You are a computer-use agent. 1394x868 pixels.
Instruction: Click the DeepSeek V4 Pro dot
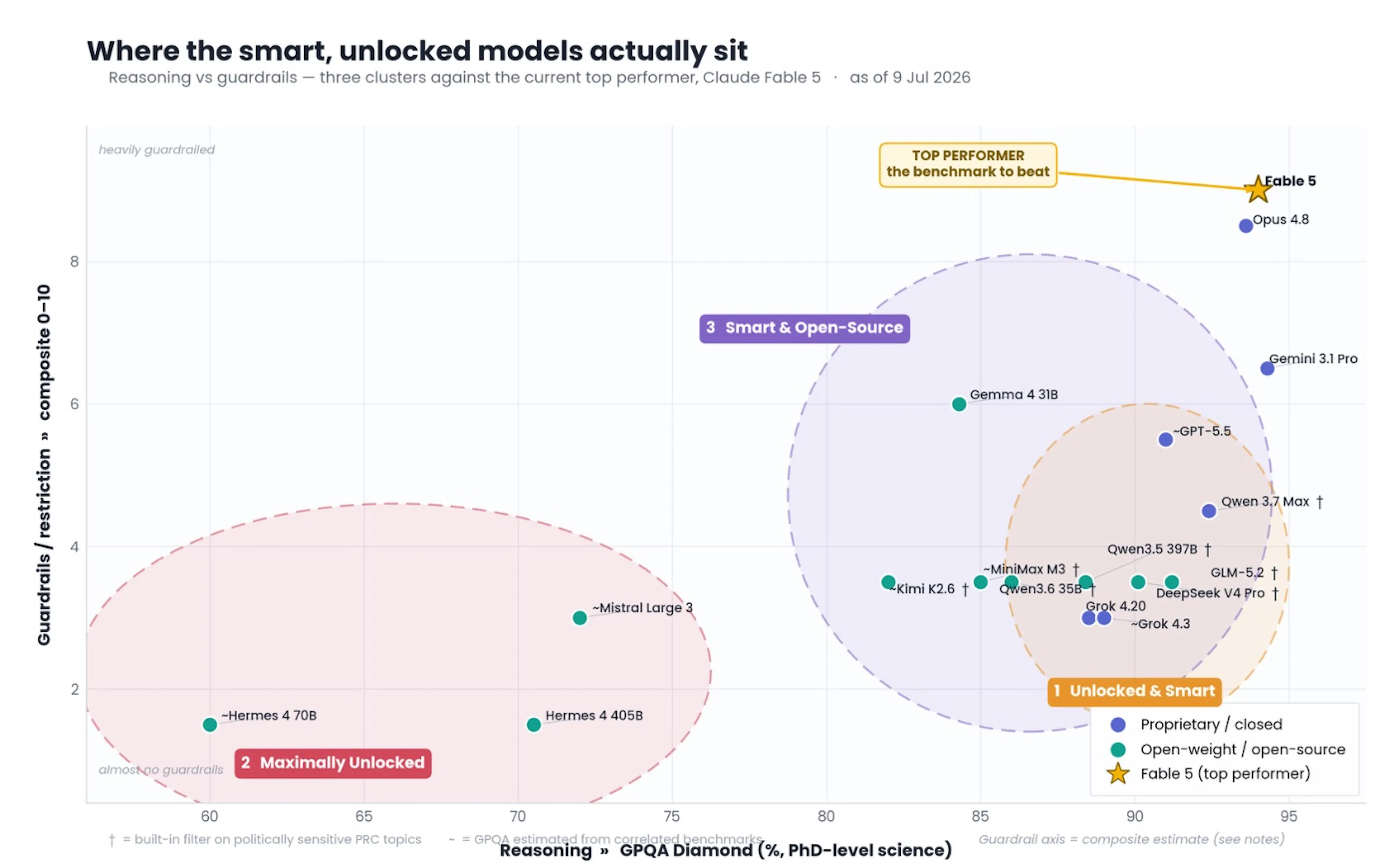pos(1138,582)
